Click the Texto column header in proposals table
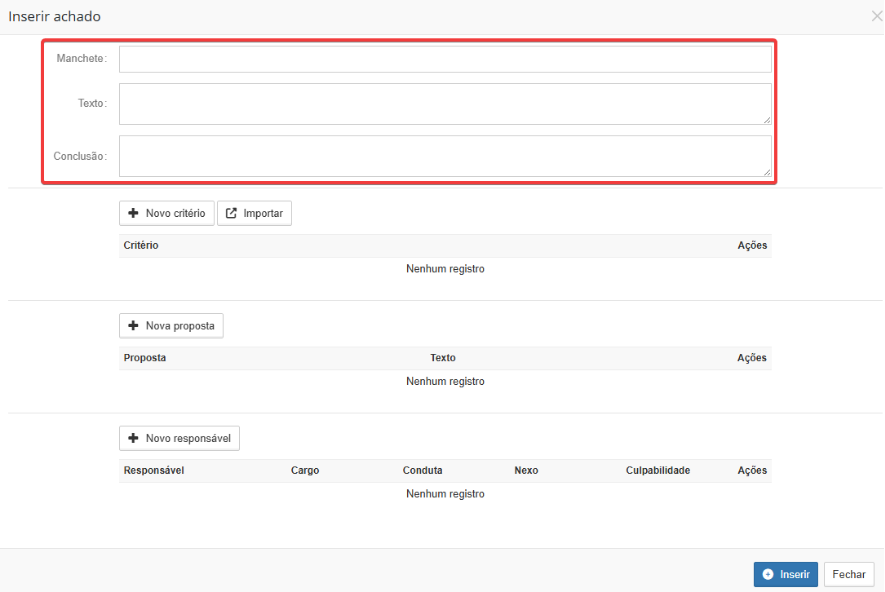The height and width of the screenshot is (592, 885). (442, 357)
